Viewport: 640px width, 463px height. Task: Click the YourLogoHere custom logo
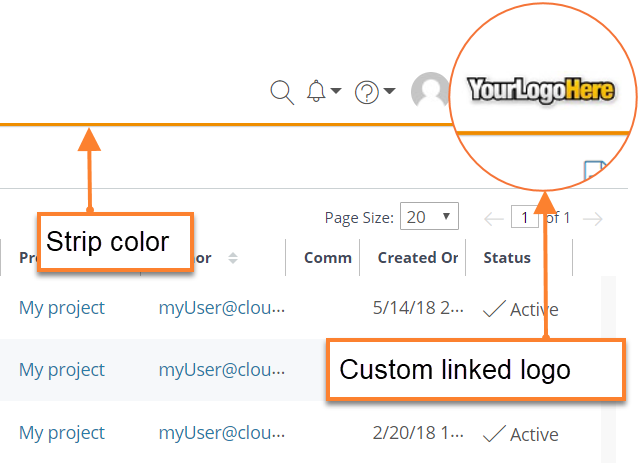541,90
